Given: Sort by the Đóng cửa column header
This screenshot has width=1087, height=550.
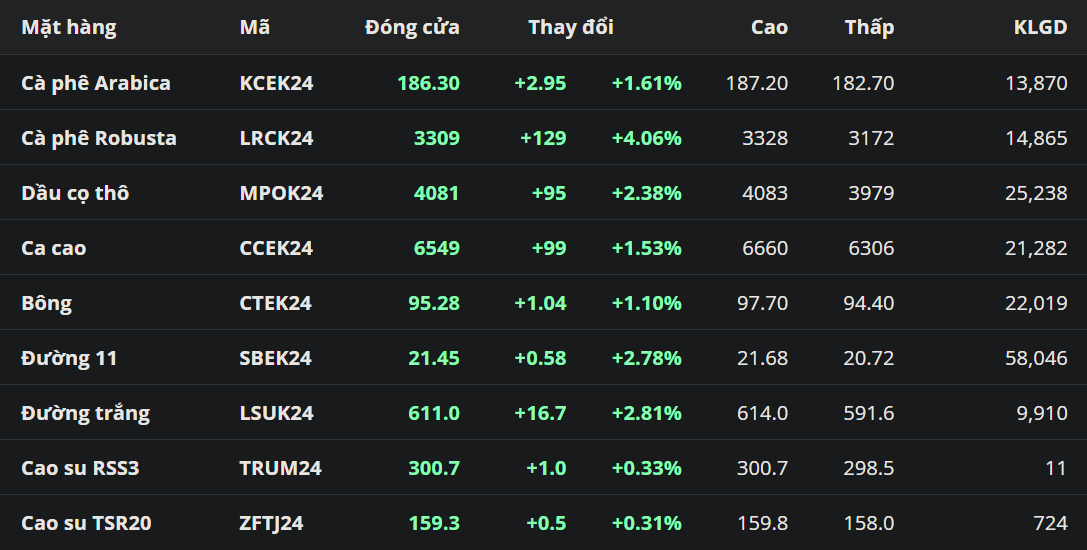Looking at the screenshot, I should click(412, 28).
